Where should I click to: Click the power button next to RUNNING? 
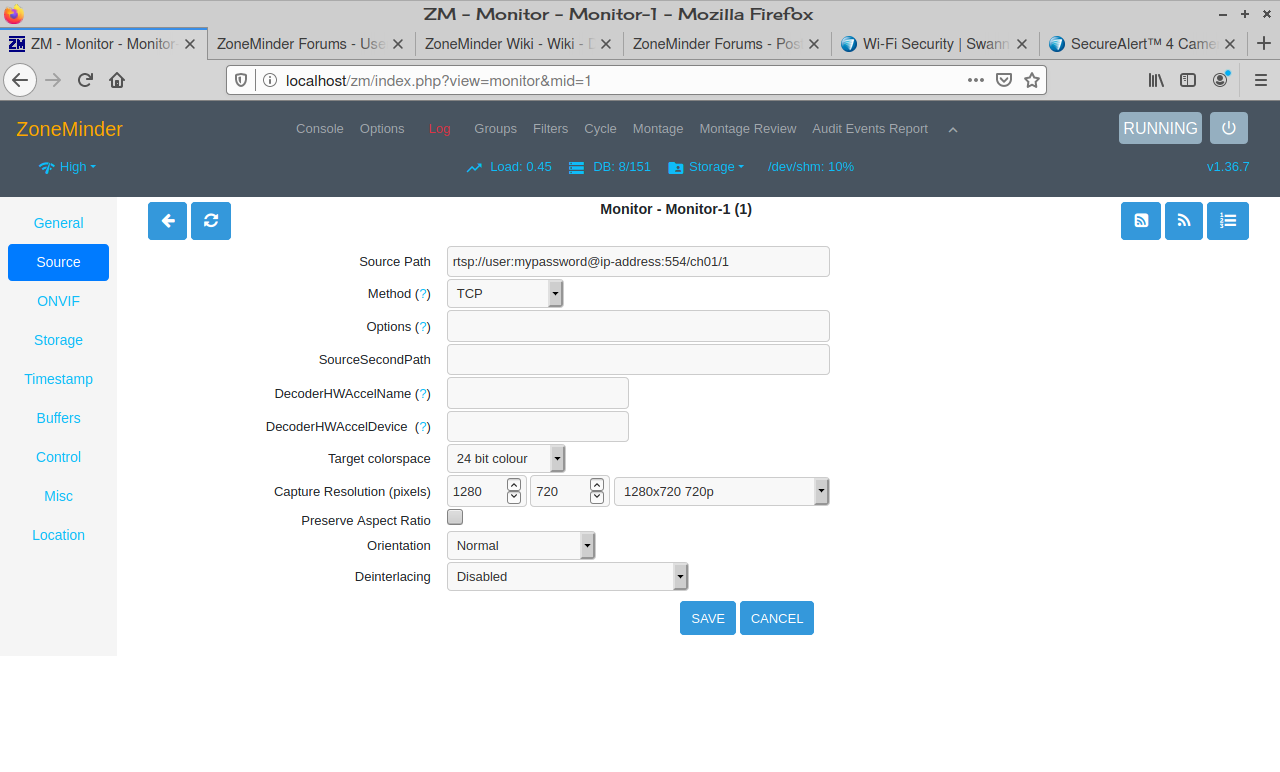tap(1229, 128)
